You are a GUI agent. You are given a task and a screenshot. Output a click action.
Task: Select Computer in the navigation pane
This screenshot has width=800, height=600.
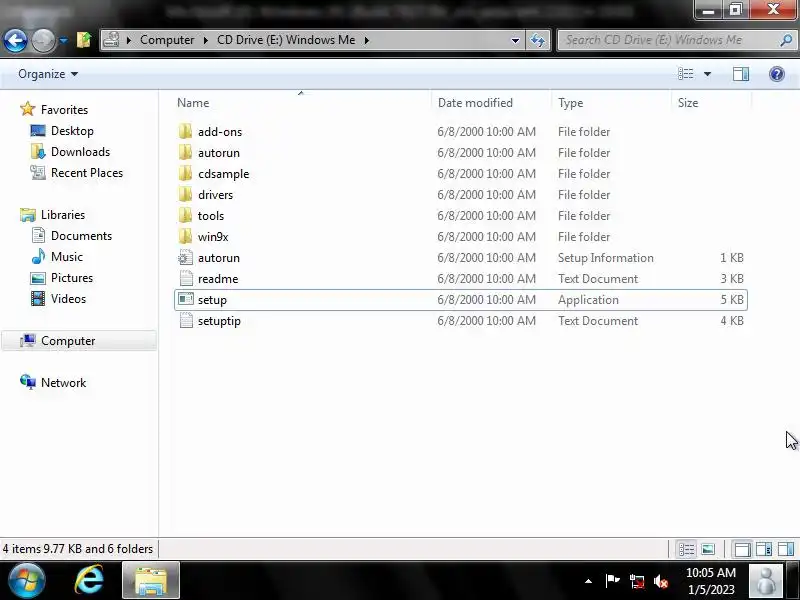click(x=79, y=341)
